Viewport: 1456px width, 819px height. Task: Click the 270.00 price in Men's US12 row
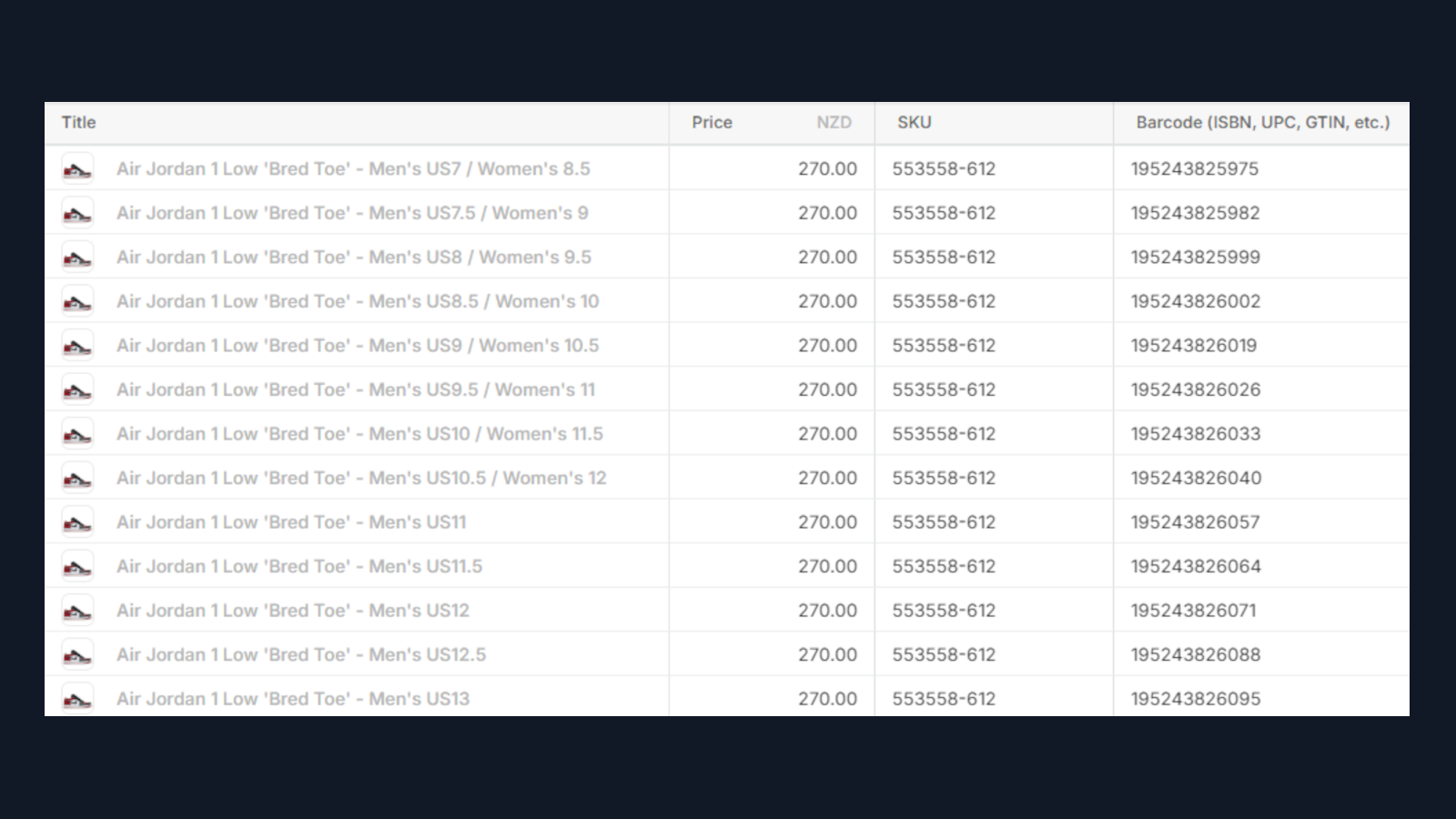pyautogui.click(x=827, y=610)
